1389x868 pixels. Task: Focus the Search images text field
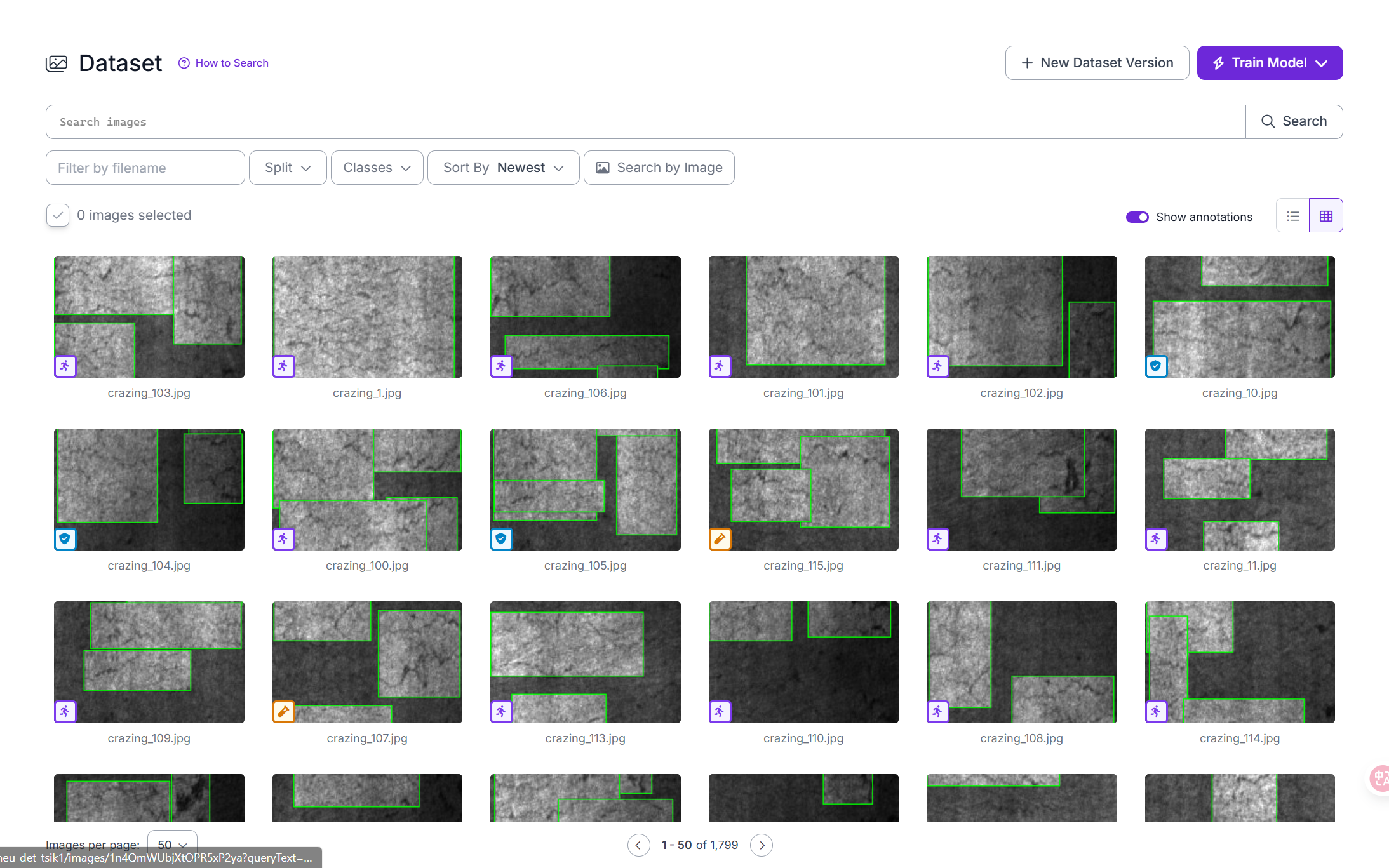[x=645, y=122]
